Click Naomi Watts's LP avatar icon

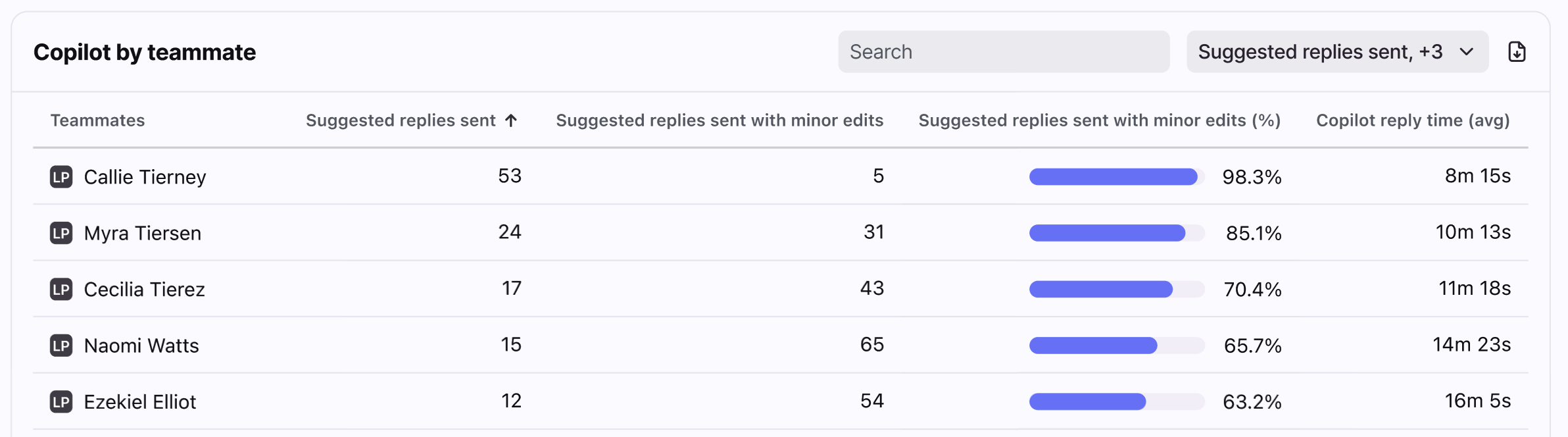61,346
